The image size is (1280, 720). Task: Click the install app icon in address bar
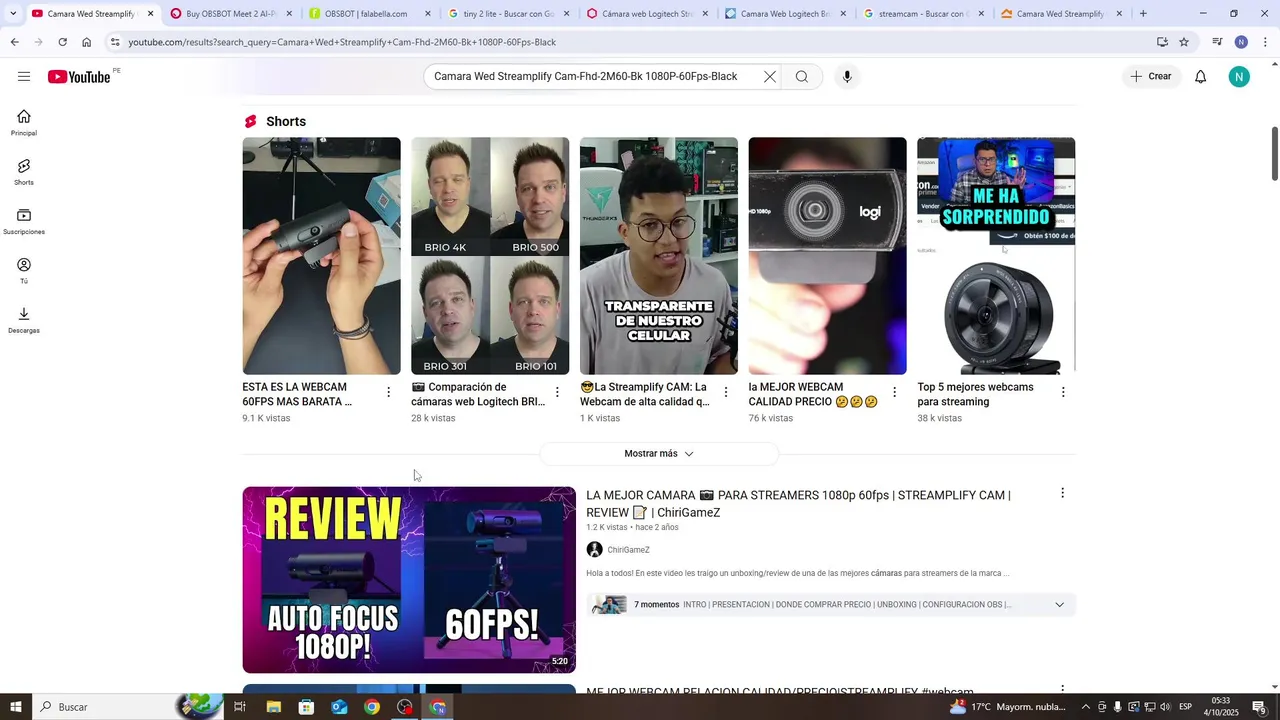point(1162,42)
